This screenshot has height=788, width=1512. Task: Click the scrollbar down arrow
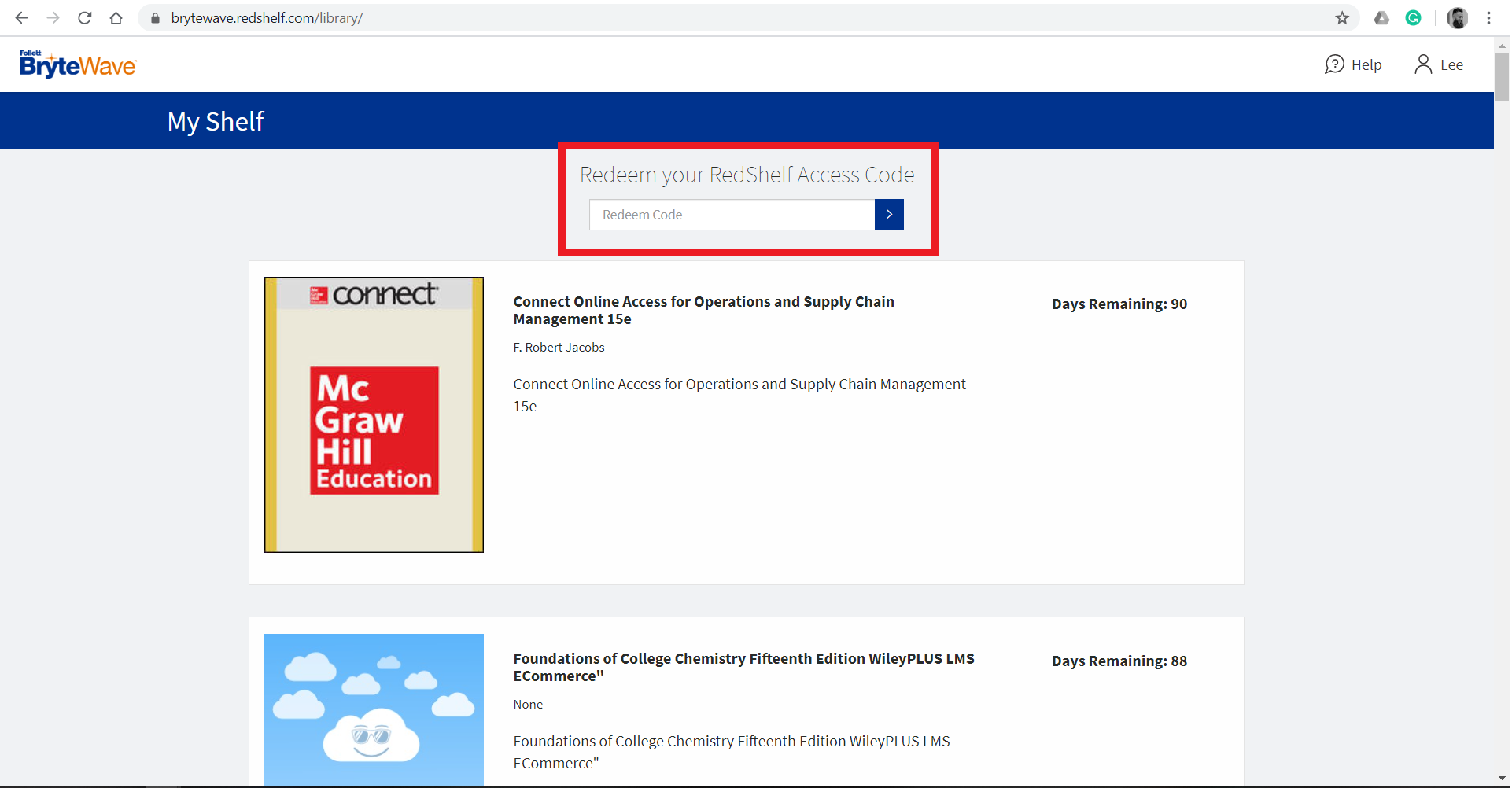coord(1502,779)
